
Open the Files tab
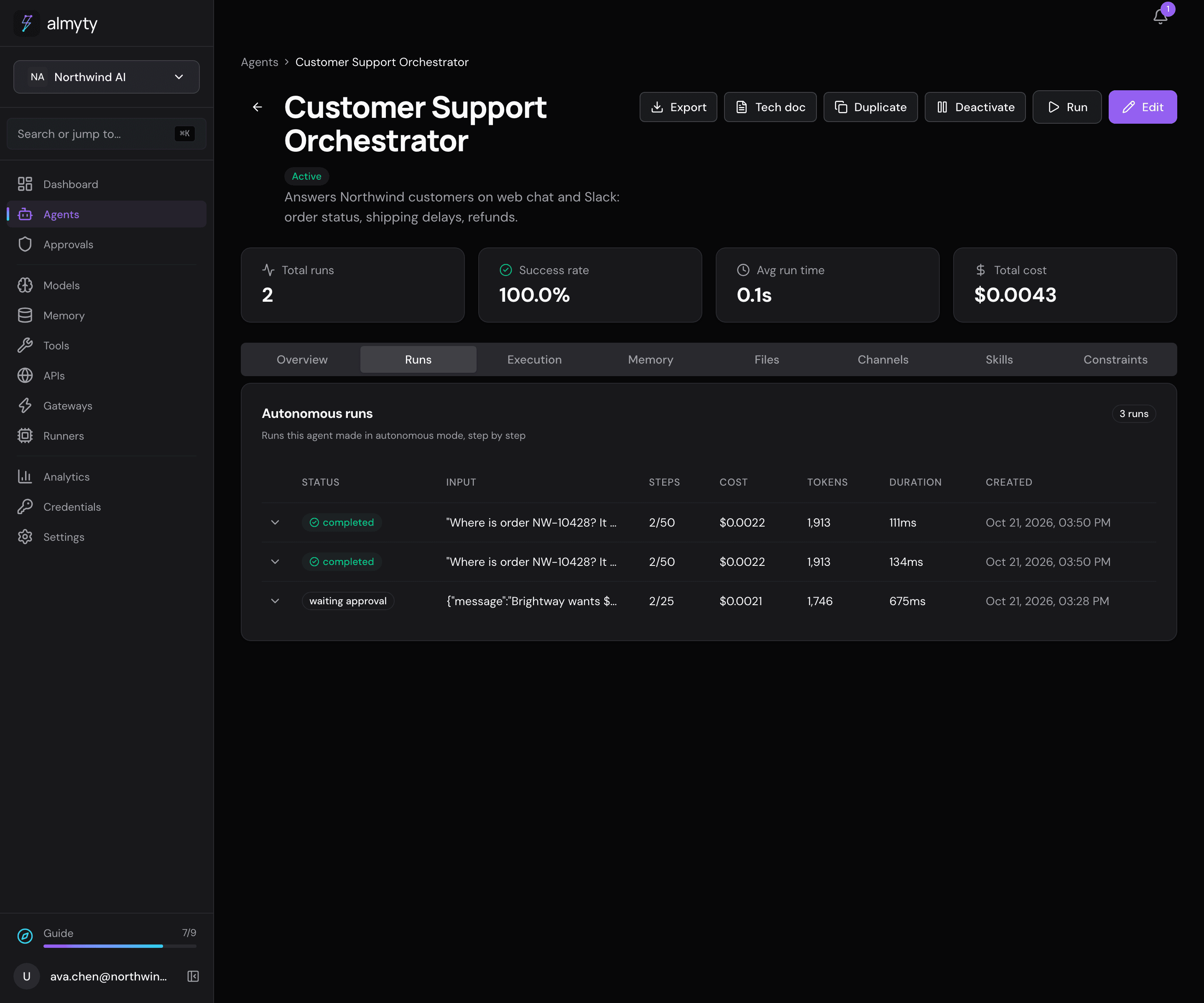(767, 359)
